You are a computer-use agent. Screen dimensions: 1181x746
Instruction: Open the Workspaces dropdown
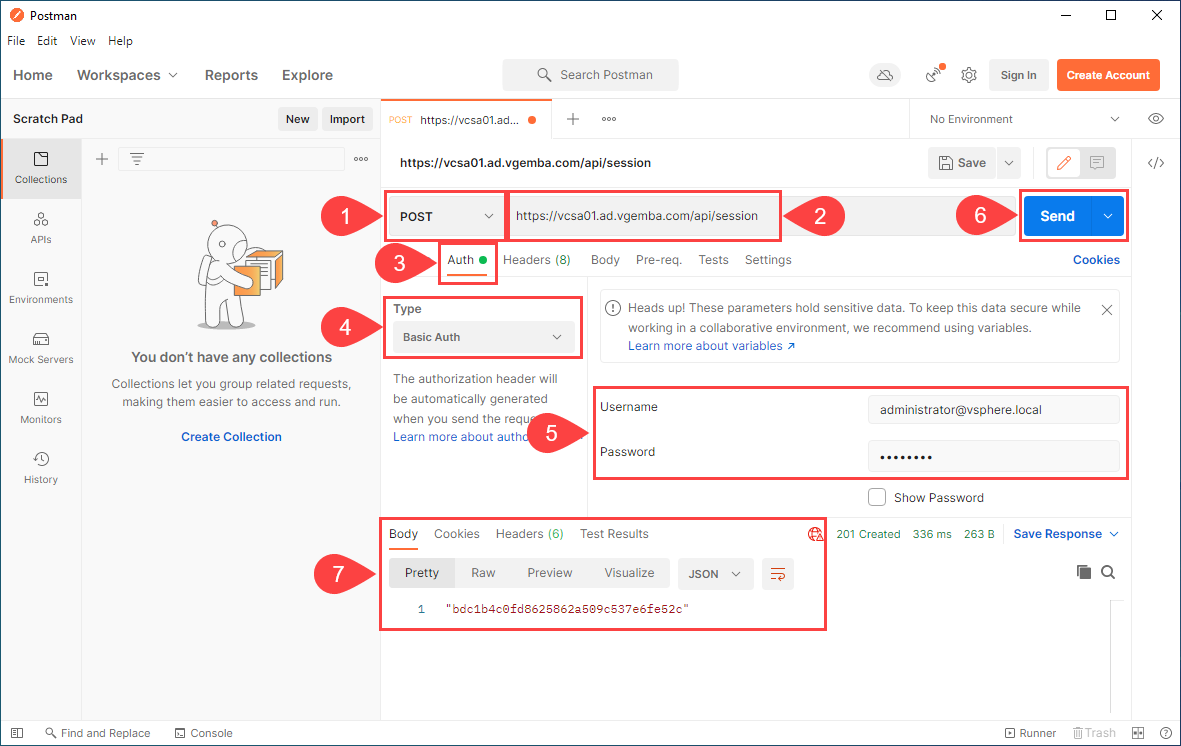tap(127, 75)
